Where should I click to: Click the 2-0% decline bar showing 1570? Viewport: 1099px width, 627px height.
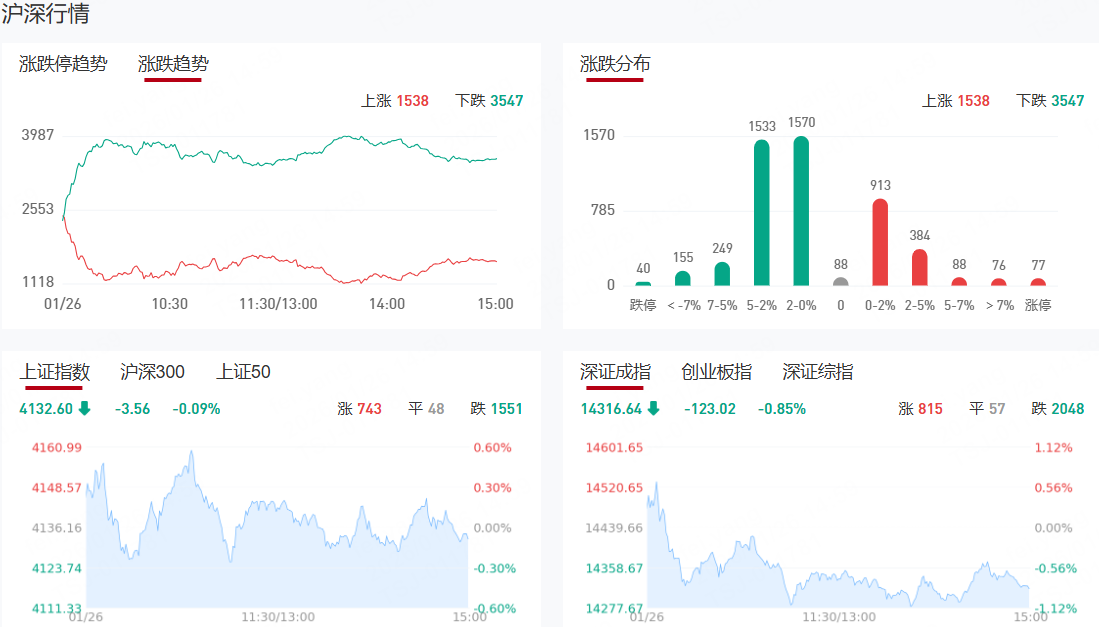(x=801, y=211)
